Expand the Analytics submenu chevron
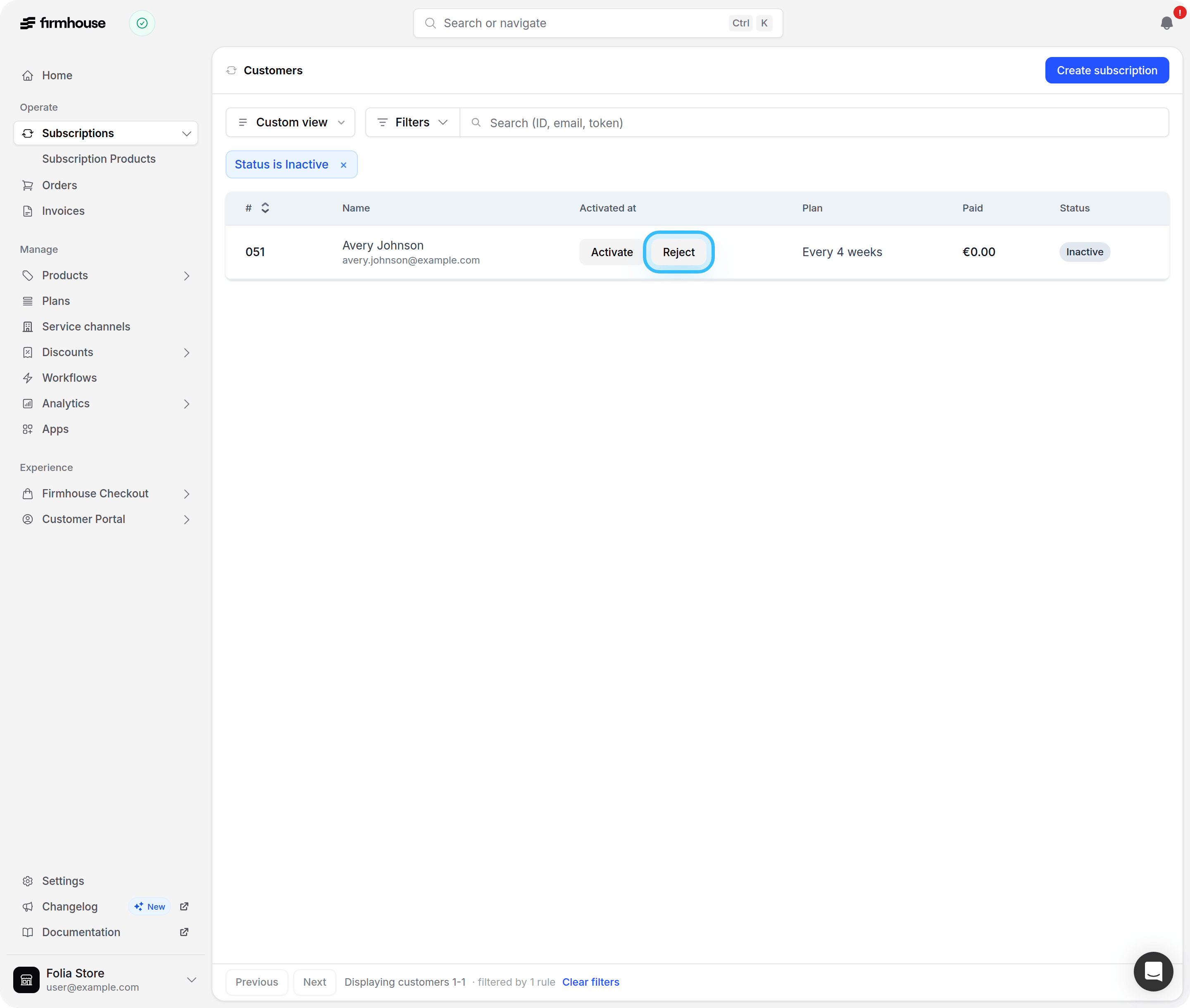The image size is (1190, 1008). [x=186, y=404]
